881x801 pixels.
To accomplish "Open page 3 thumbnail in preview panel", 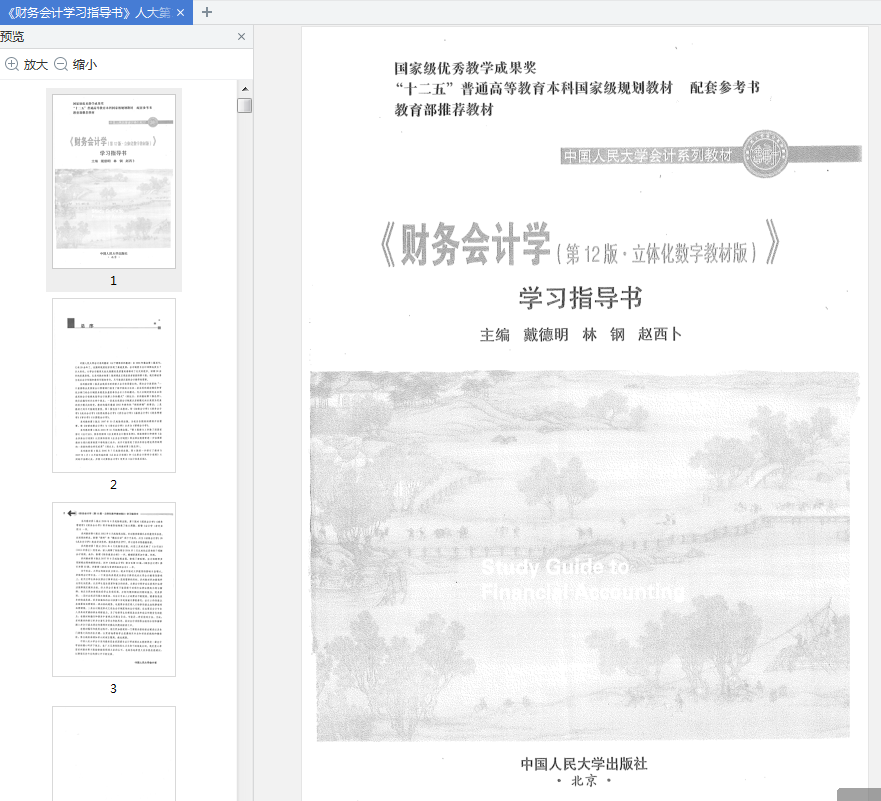I will pyautogui.click(x=114, y=589).
